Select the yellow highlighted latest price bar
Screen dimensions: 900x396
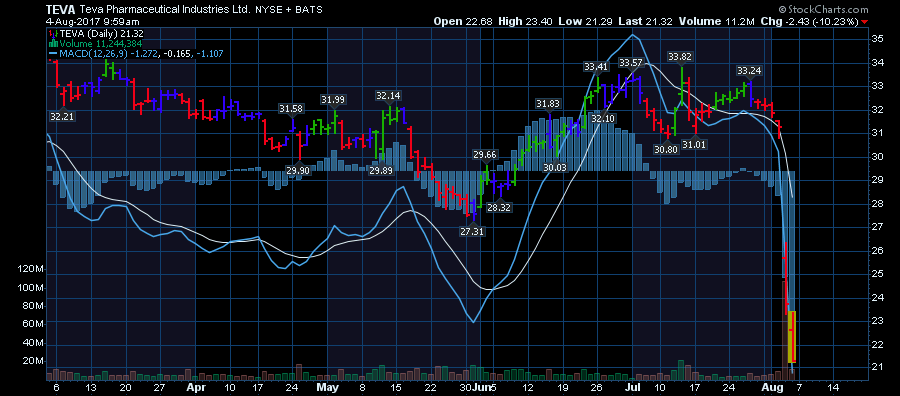[792, 337]
